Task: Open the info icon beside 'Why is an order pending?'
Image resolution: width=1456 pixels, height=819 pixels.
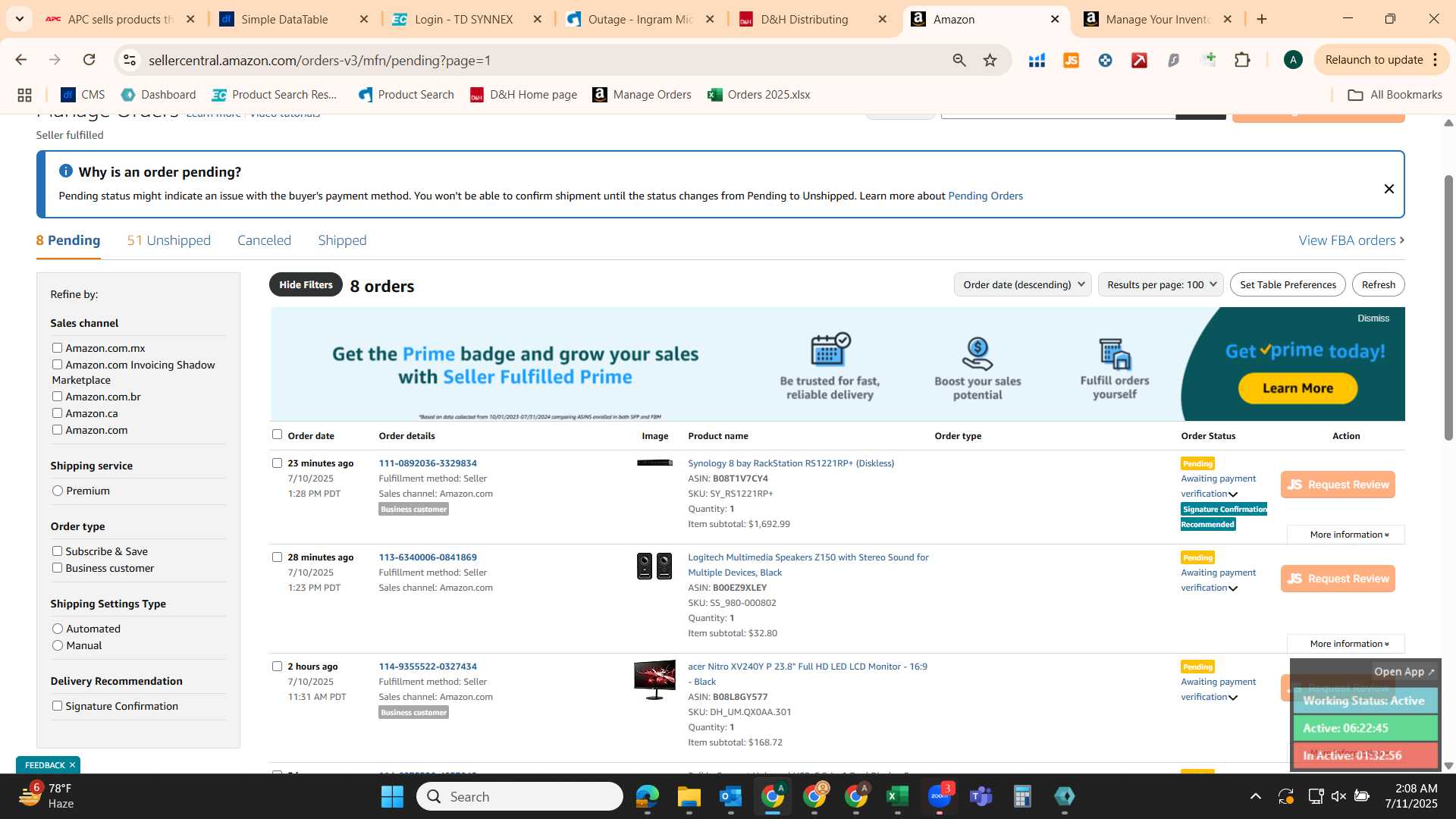Action: click(x=66, y=171)
